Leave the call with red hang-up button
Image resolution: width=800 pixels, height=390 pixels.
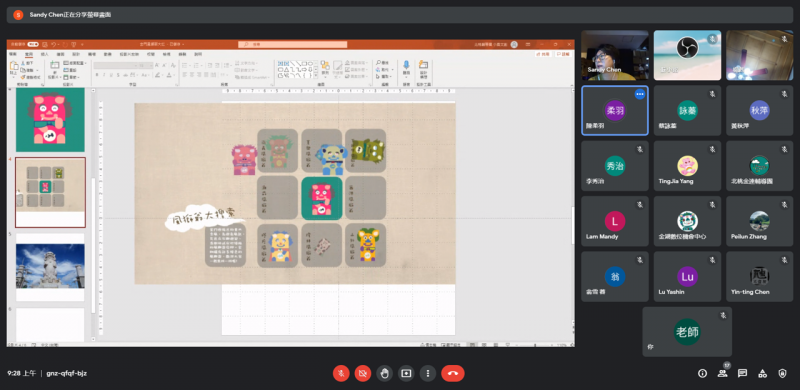(x=453, y=374)
